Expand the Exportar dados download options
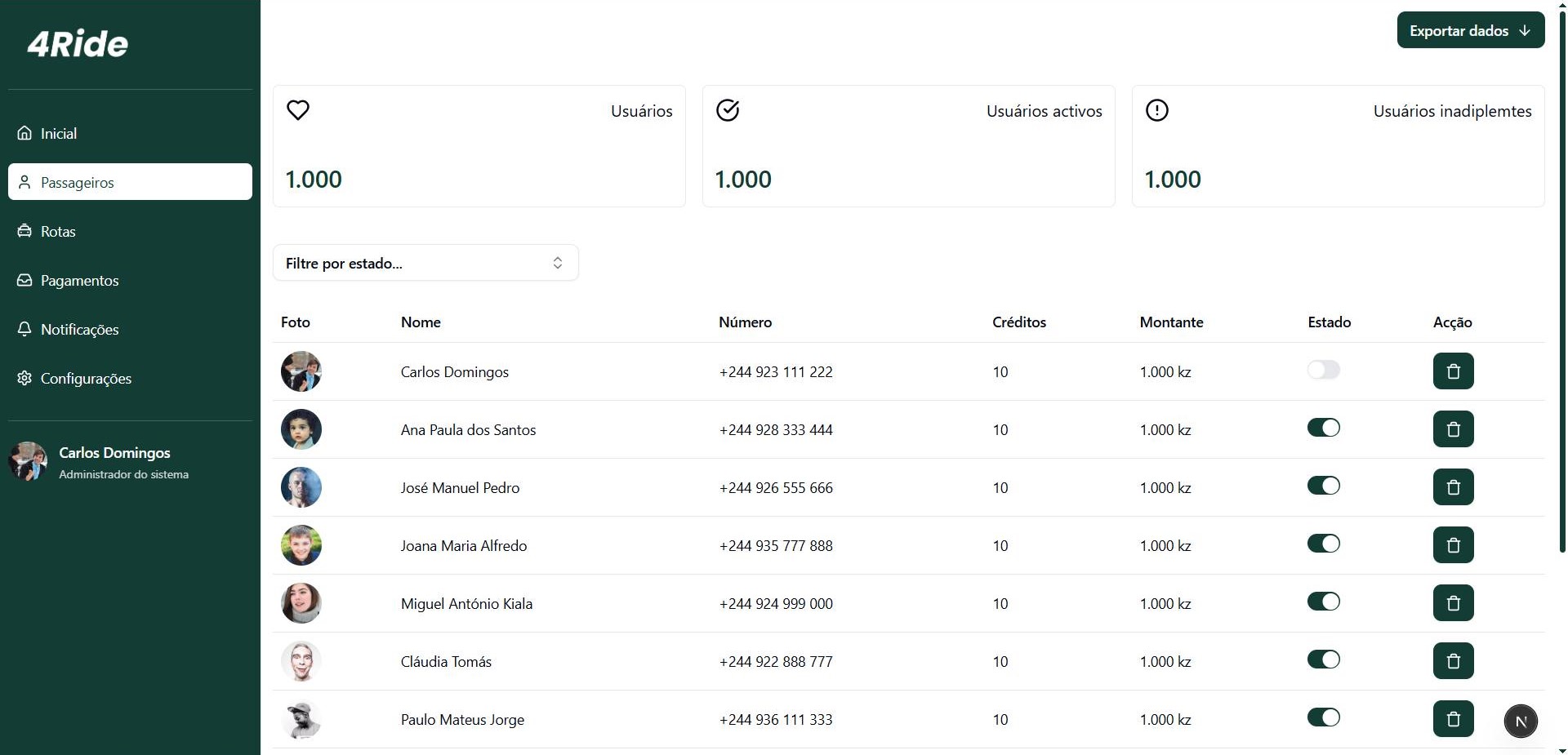Viewport: 1568px width, 755px height. click(1525, 29)
